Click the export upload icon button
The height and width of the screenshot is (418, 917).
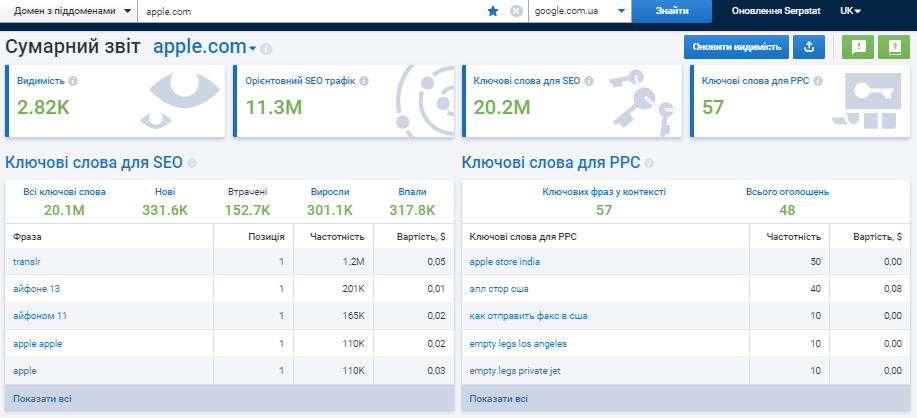809,47
